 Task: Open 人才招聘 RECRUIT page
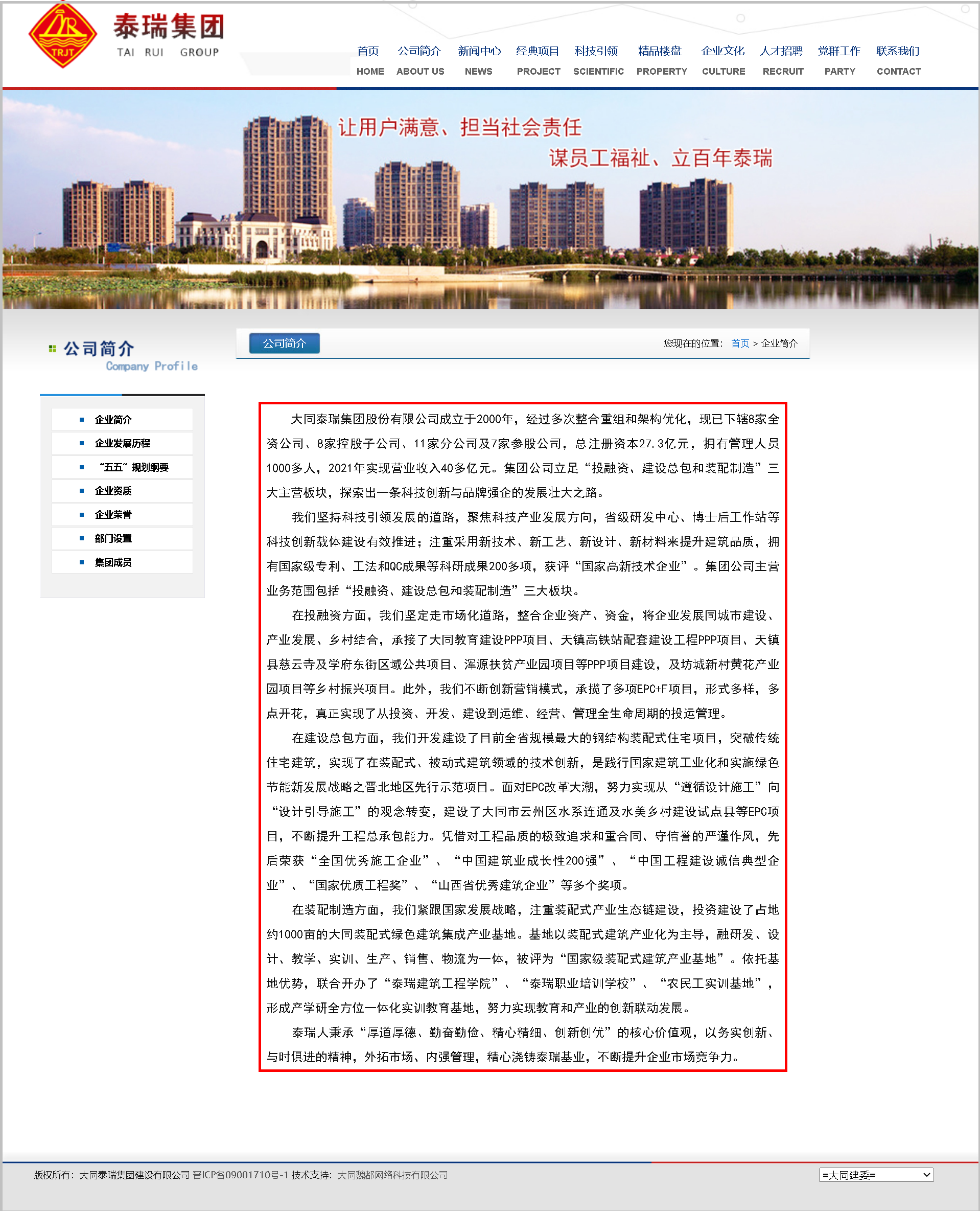782,60
